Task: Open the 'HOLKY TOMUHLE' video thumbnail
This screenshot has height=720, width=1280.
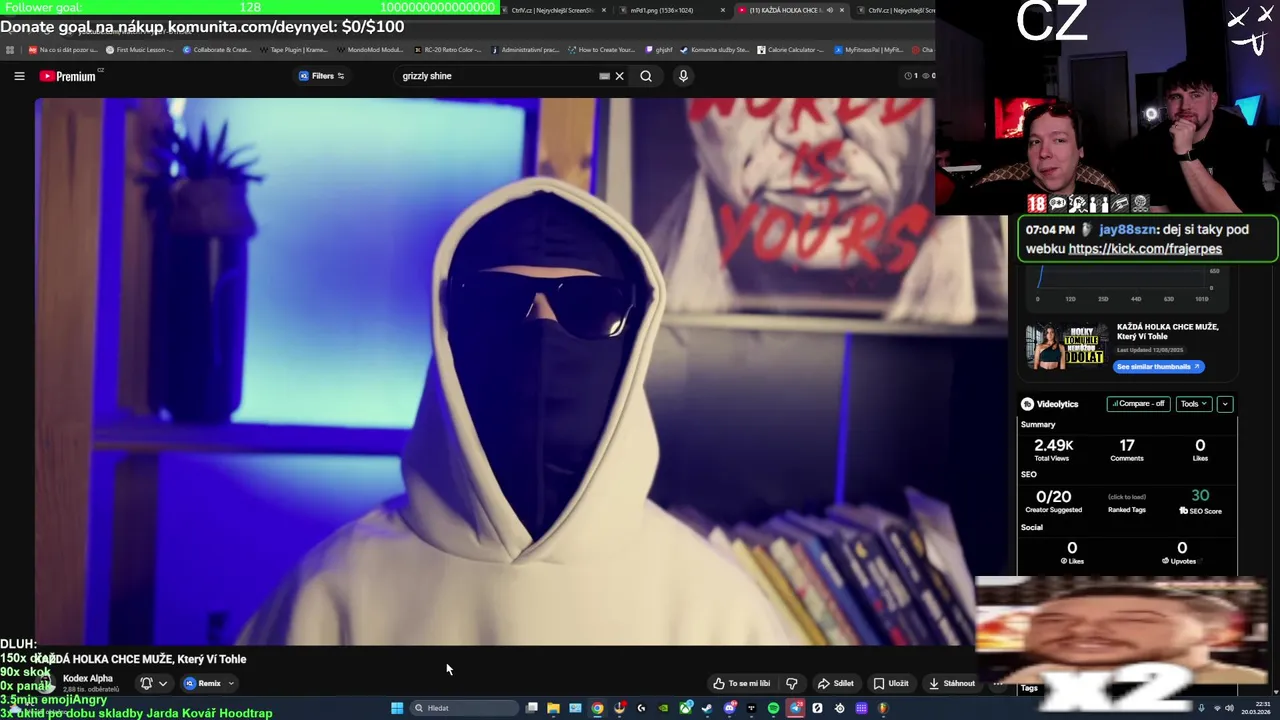Action: point(1066,347)
